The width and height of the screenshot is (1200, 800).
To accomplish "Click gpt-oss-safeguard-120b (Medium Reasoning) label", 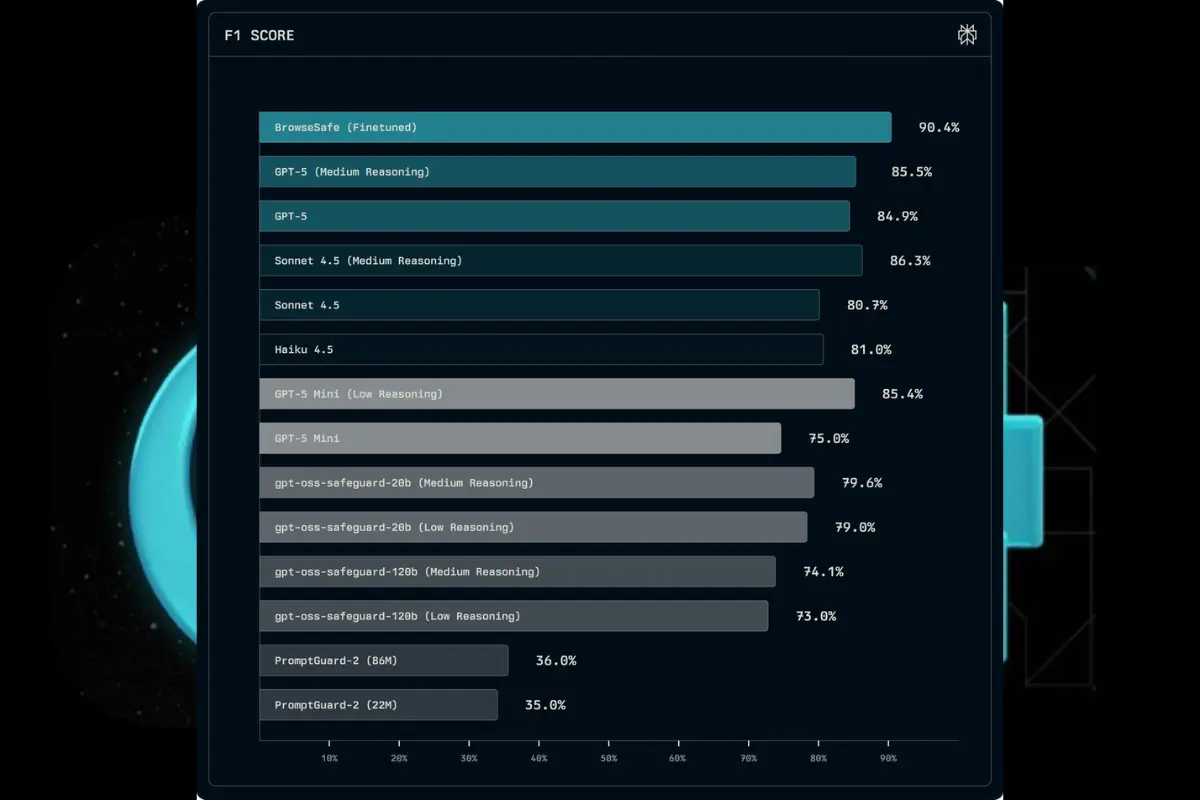I will (x=407, y=572).
